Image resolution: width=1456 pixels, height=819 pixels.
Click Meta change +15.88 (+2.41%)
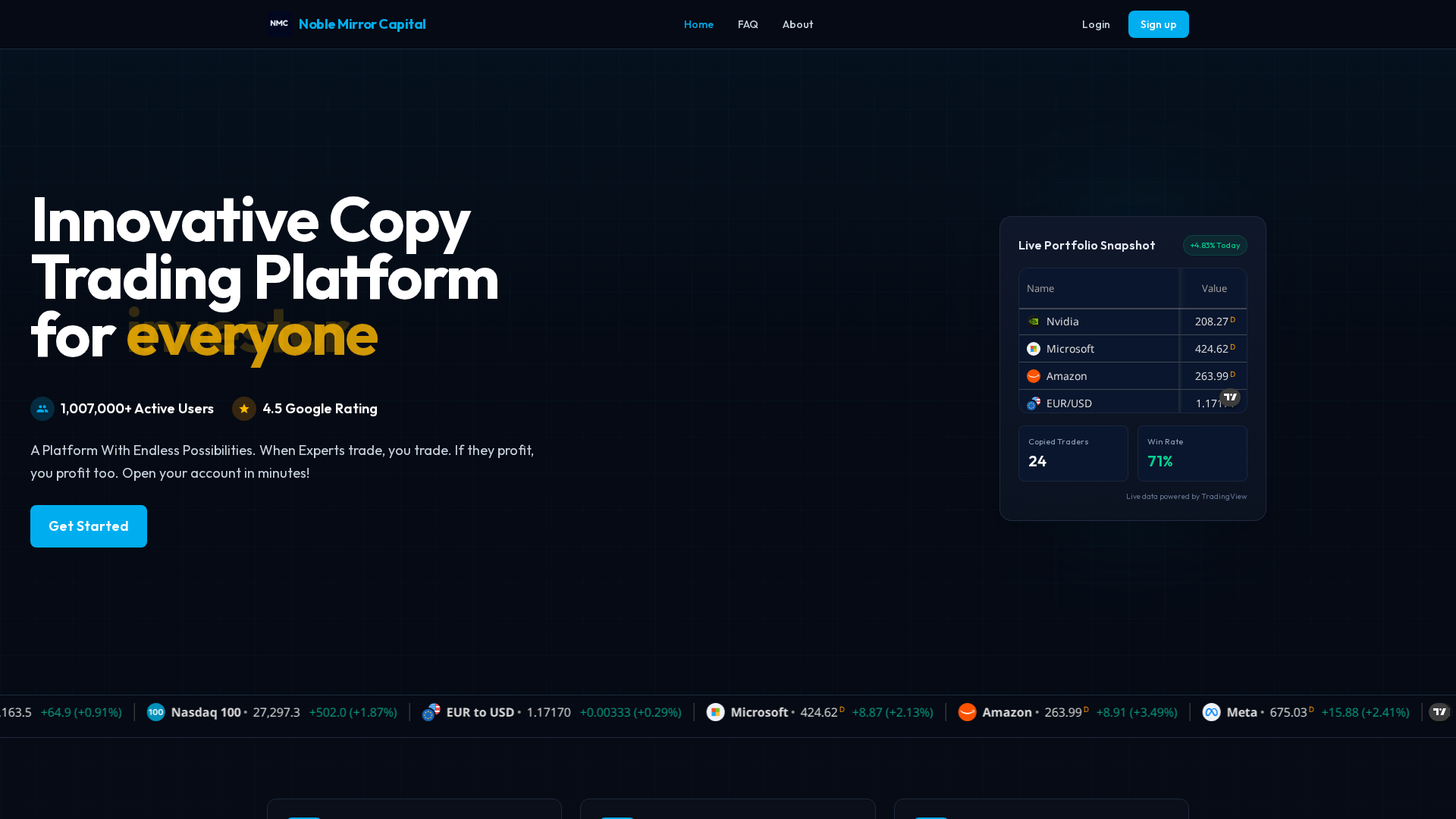tap(1365, 712)
